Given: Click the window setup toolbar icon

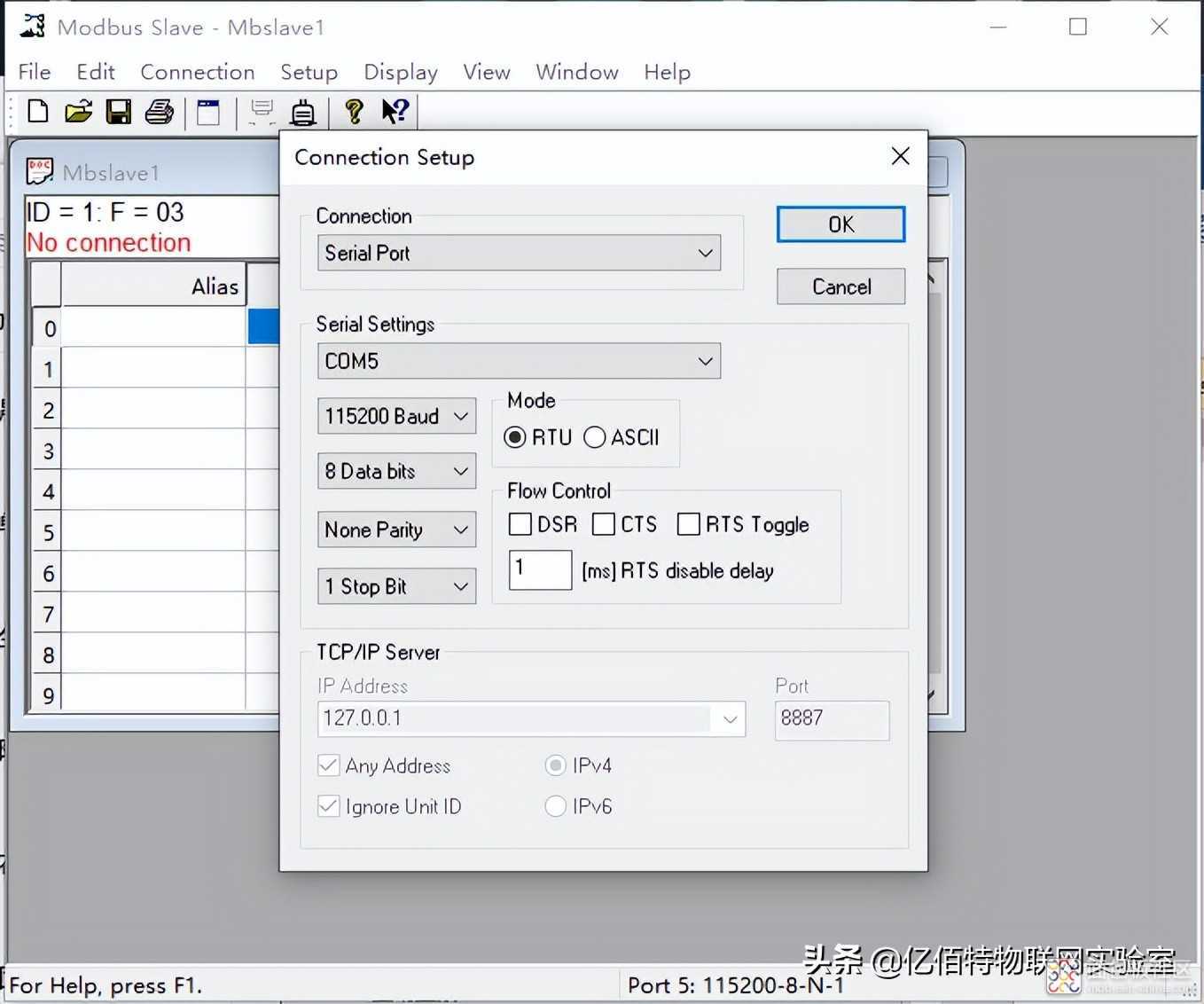Looking at the screenshot, I should click(x=208, y=112).
